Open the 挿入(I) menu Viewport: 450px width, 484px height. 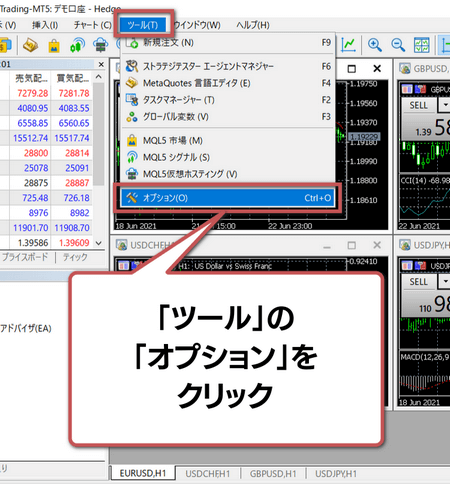click(45, 25)
